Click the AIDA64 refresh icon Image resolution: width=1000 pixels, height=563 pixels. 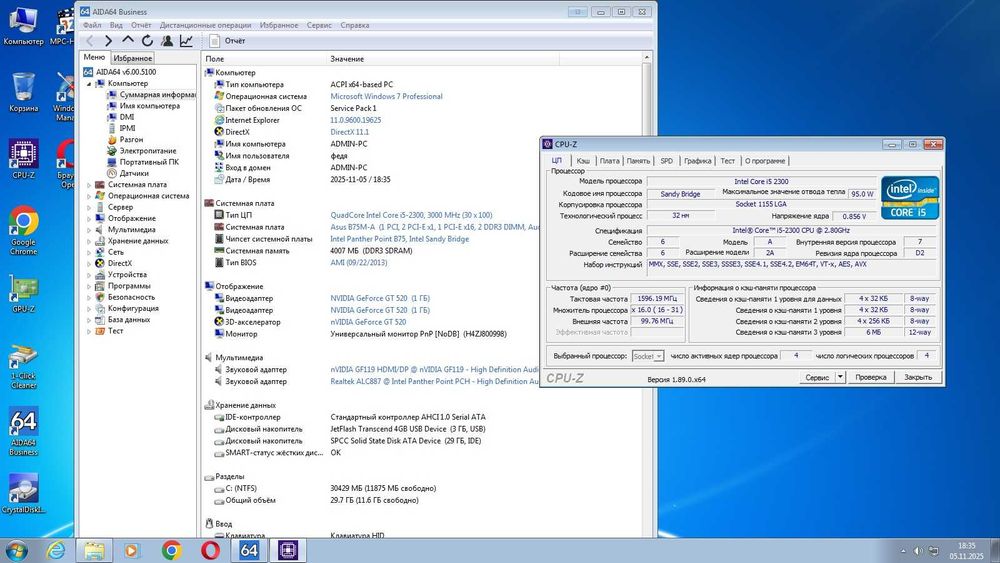[x=147, y=41]
